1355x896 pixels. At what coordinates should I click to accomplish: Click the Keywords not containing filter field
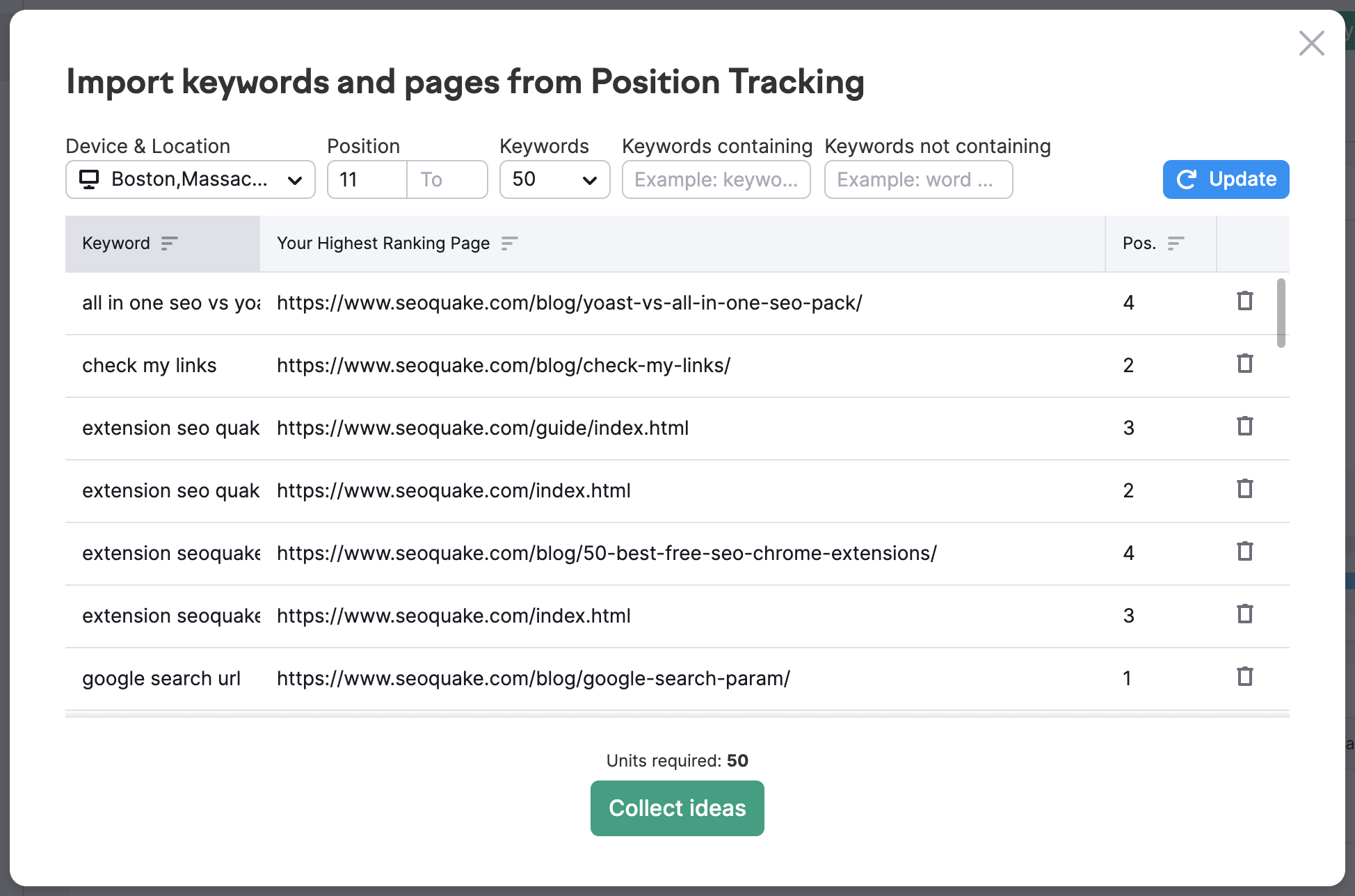tap(918, 179)
